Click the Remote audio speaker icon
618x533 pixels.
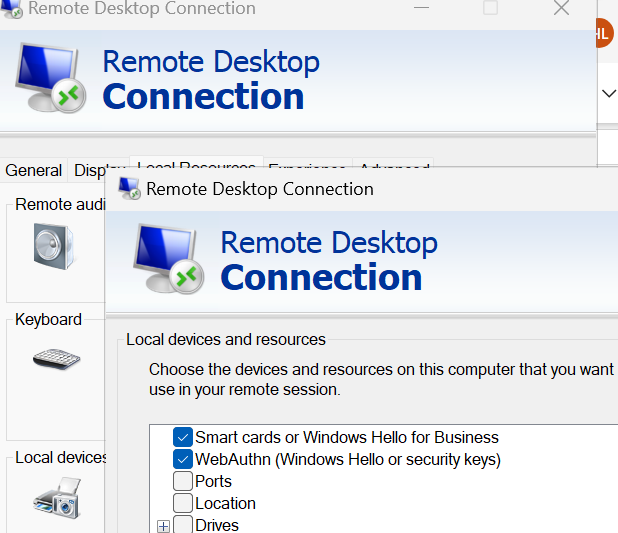[x=54, y=246]
